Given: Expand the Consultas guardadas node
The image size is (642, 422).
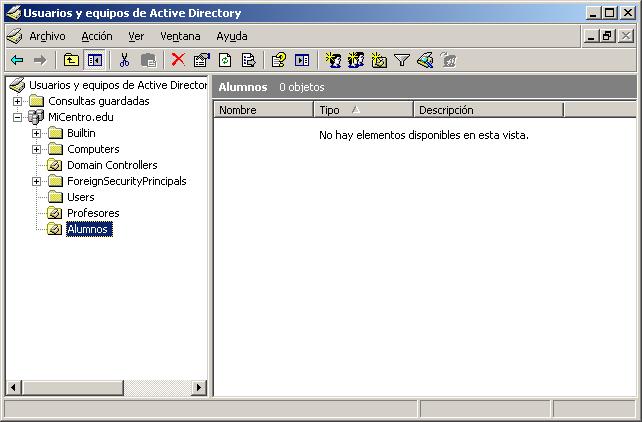Looking at the screenshot, I should (x=18, y=101).
